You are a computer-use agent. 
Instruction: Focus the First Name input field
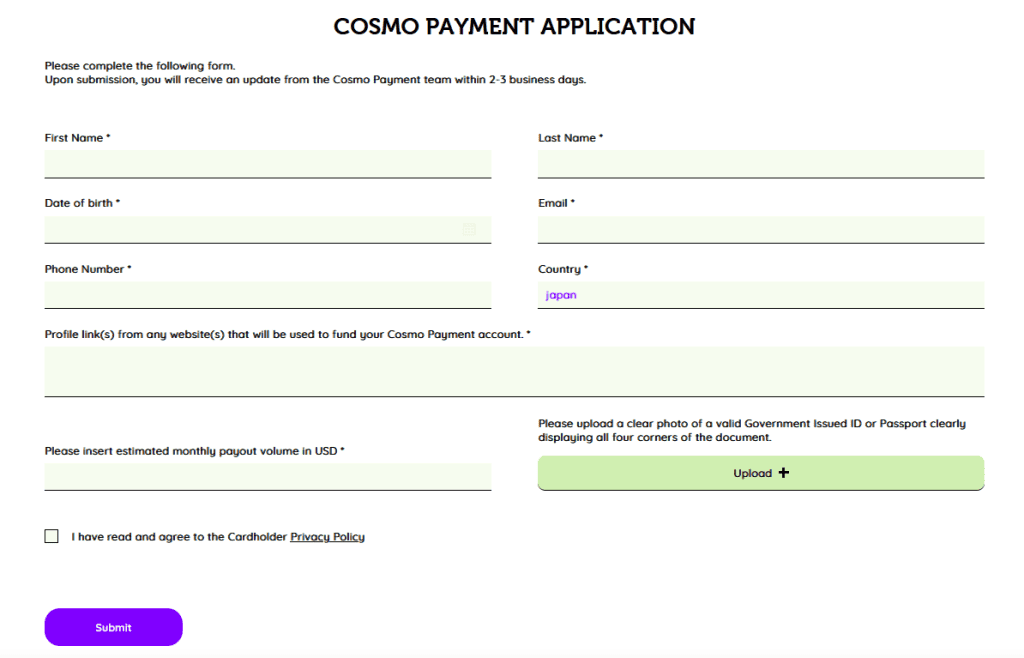point(268,164)
